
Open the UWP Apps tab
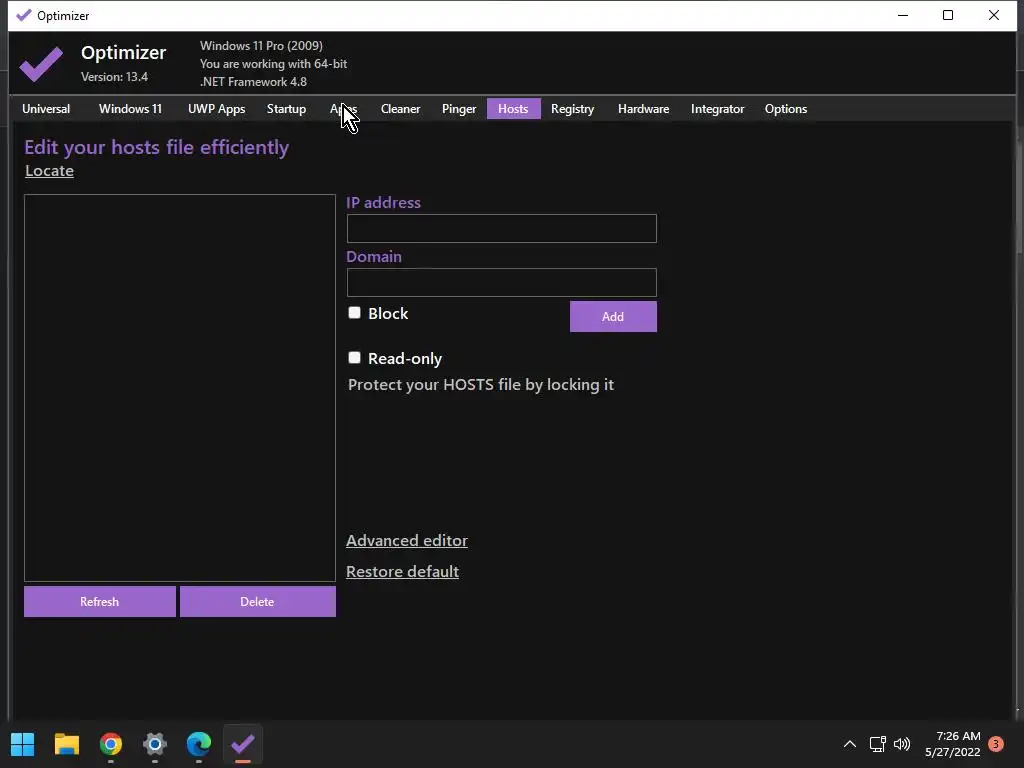(x=217, y=109)
